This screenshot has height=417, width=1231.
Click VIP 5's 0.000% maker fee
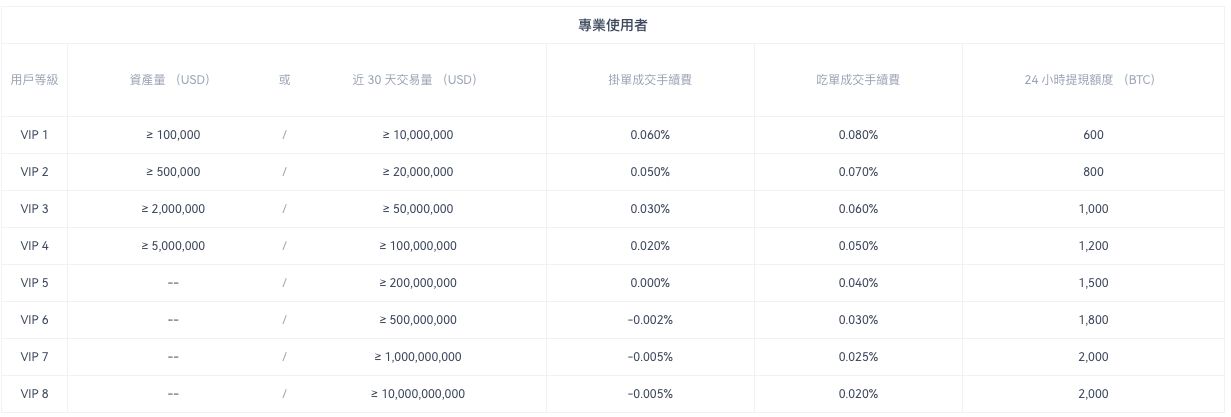(x=650, y=283)
